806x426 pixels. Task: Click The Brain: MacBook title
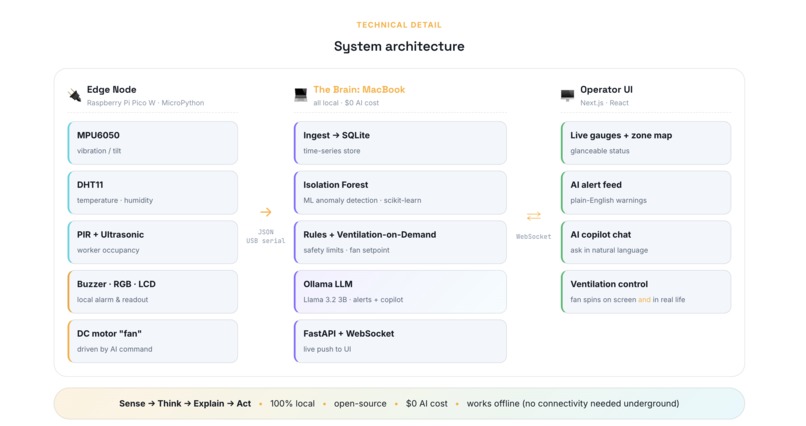tap(359, 89)
